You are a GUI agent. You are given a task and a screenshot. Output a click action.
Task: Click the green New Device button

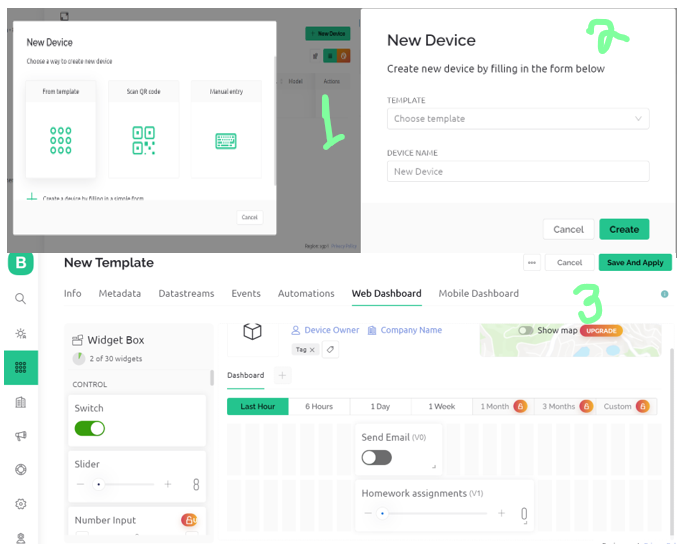[x=328, y=33]
